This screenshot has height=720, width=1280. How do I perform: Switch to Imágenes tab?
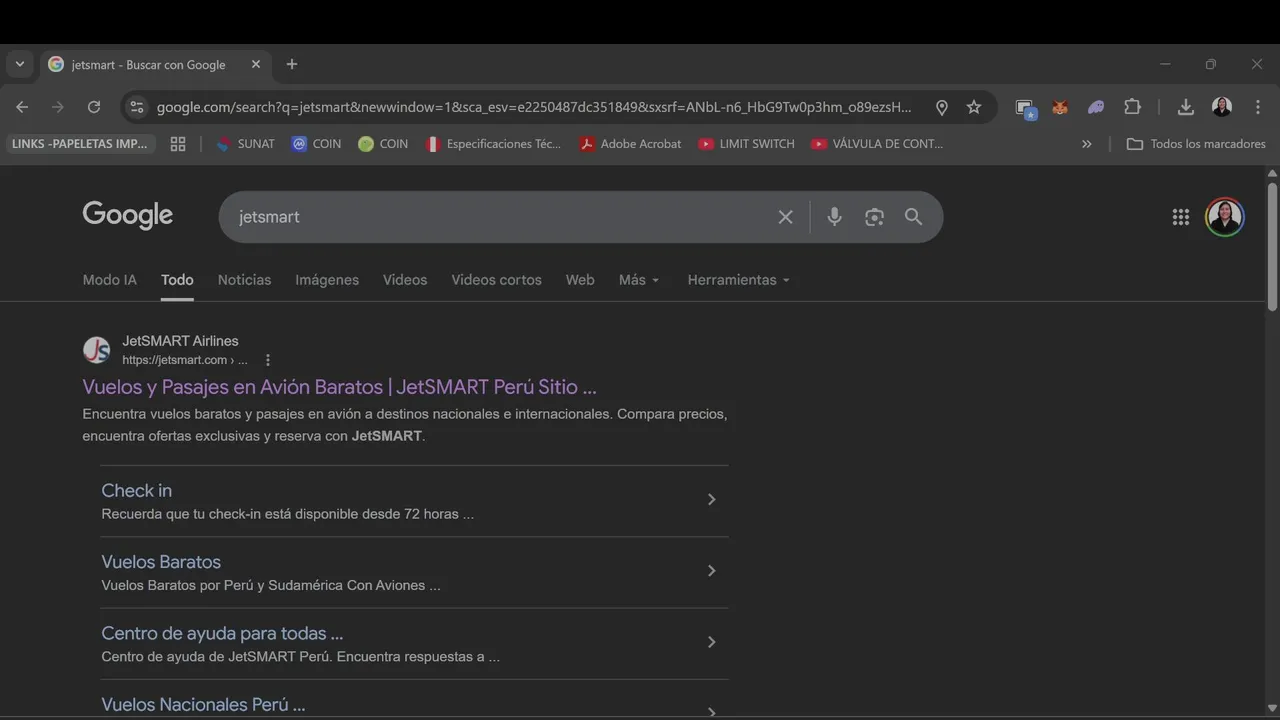(327, 280)
